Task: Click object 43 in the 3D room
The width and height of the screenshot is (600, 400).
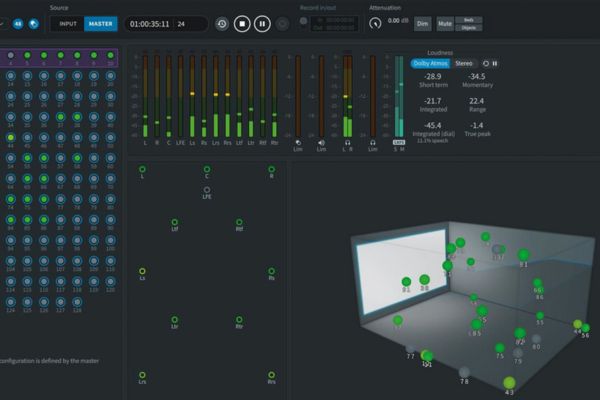Action: [x=509, y=382]
